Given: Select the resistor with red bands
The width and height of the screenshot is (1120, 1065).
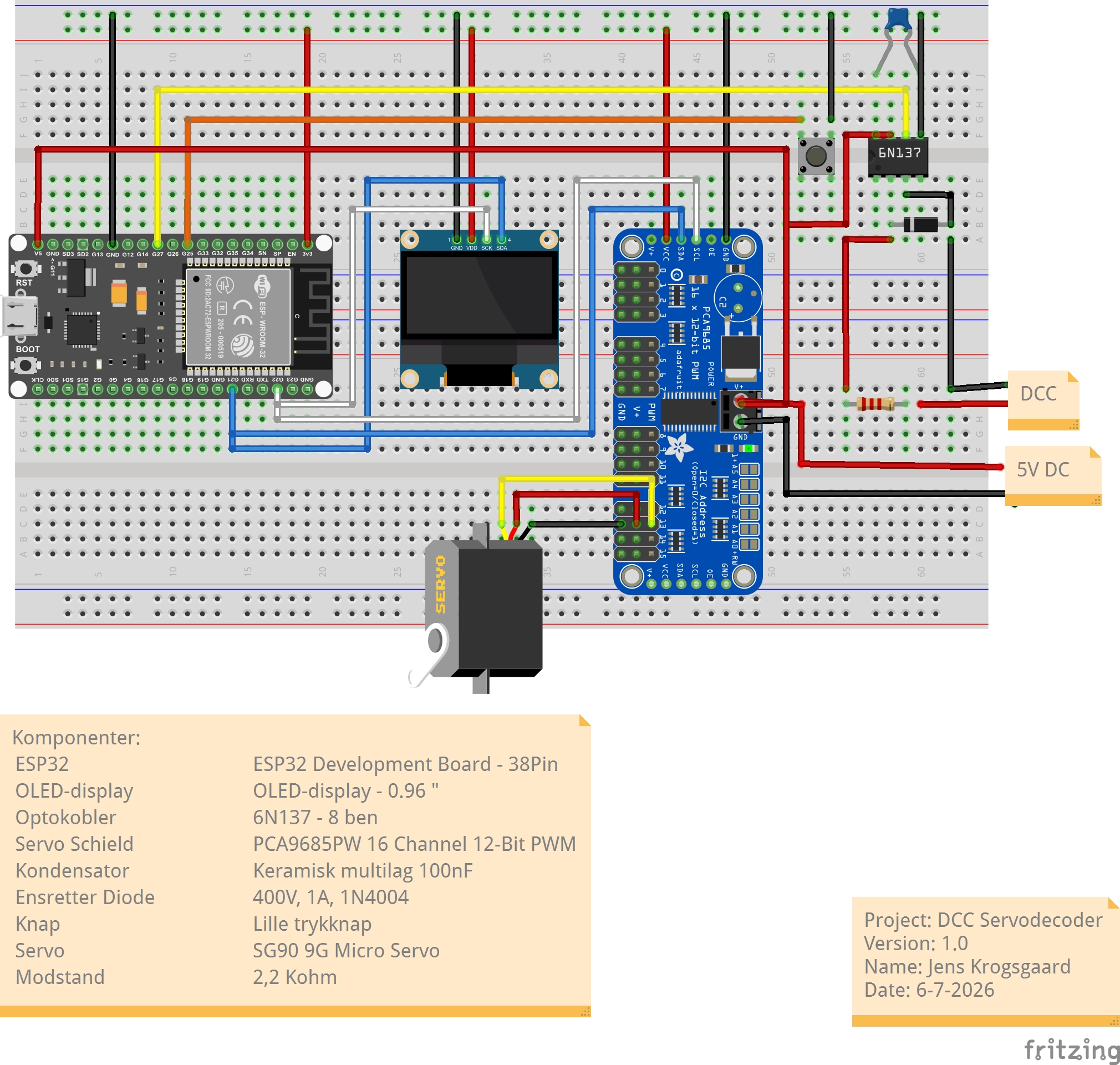Looking at the screenshot, I should [x=875, y=404].
